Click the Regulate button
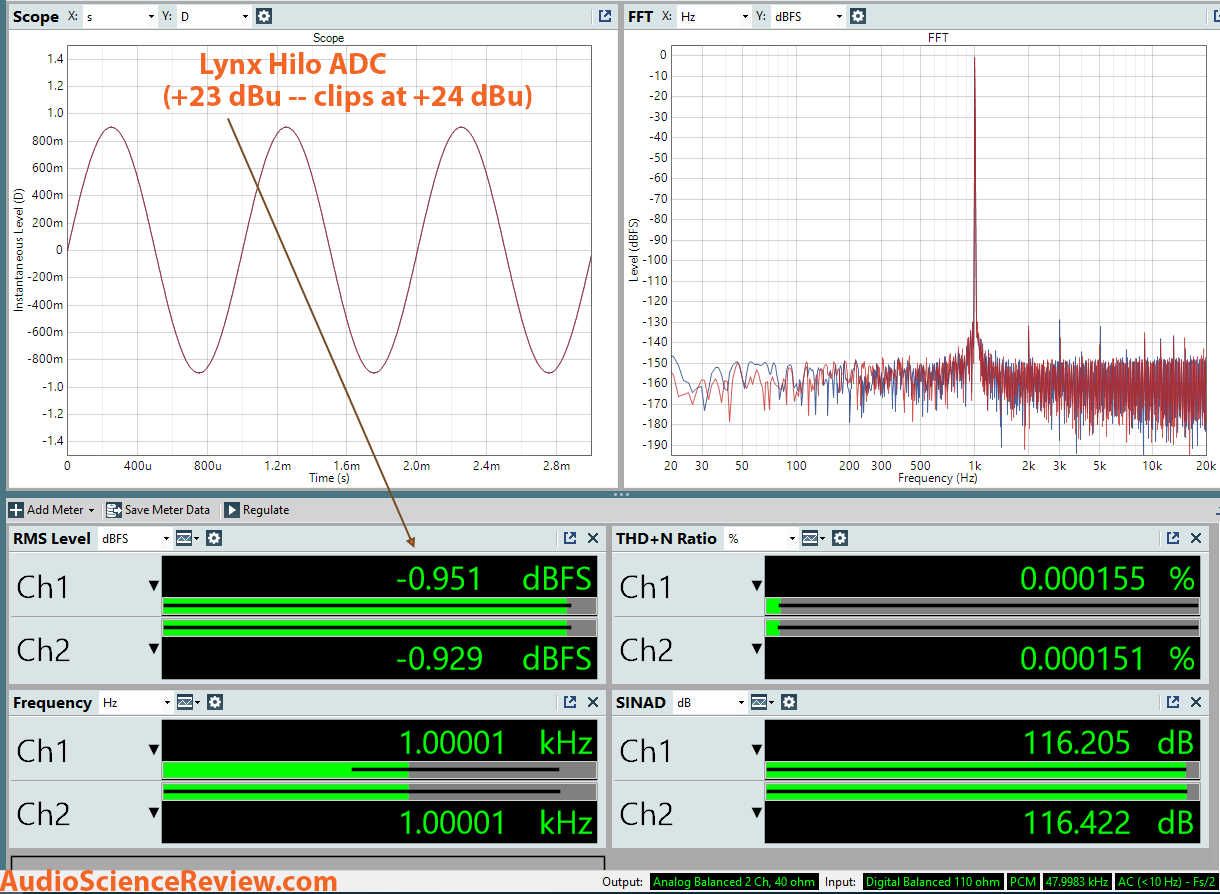The width and height of the screenshot is (1220, 894). [257, 510]
